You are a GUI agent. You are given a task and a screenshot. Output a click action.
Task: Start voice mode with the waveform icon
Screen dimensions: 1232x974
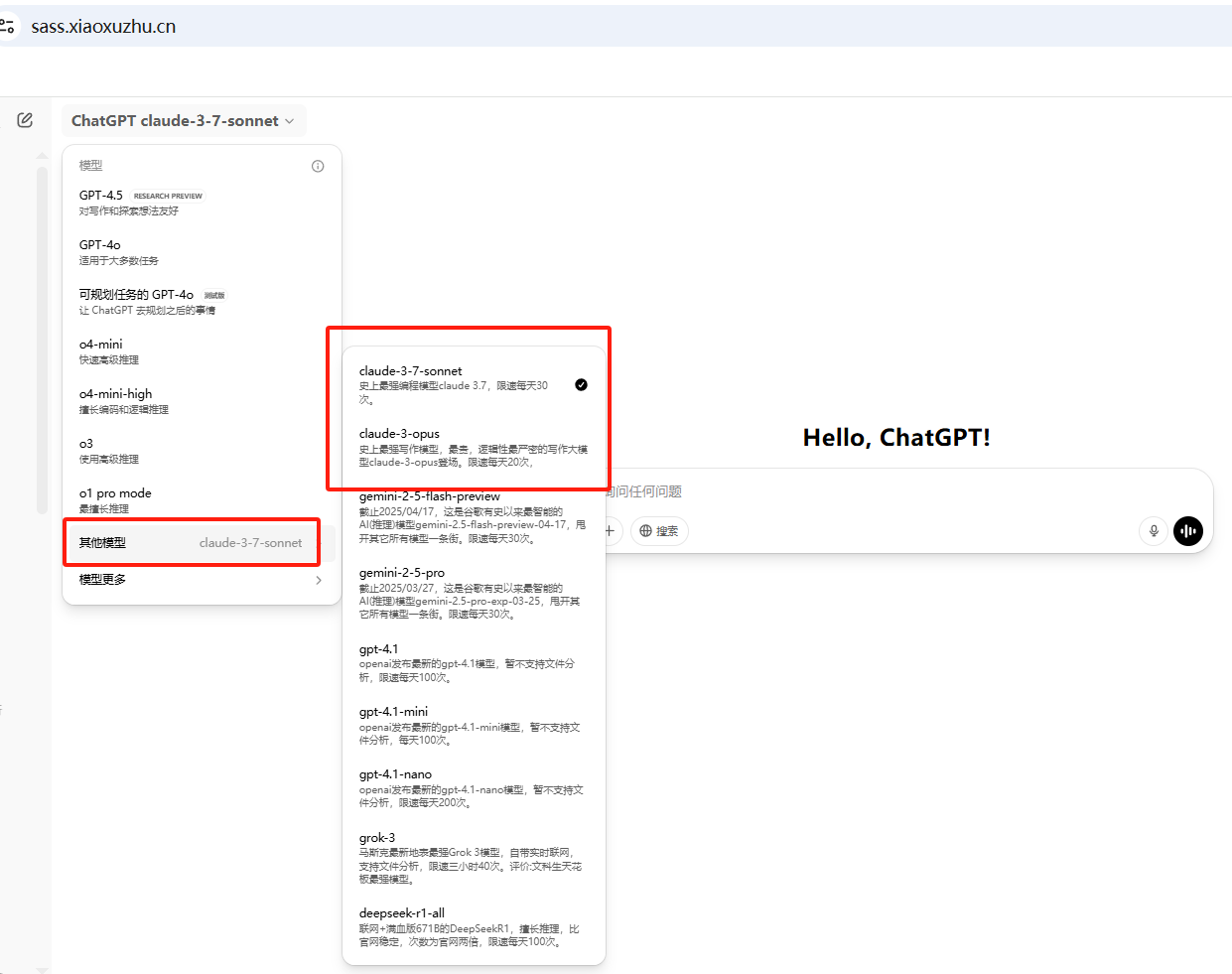click(1187, 531)
